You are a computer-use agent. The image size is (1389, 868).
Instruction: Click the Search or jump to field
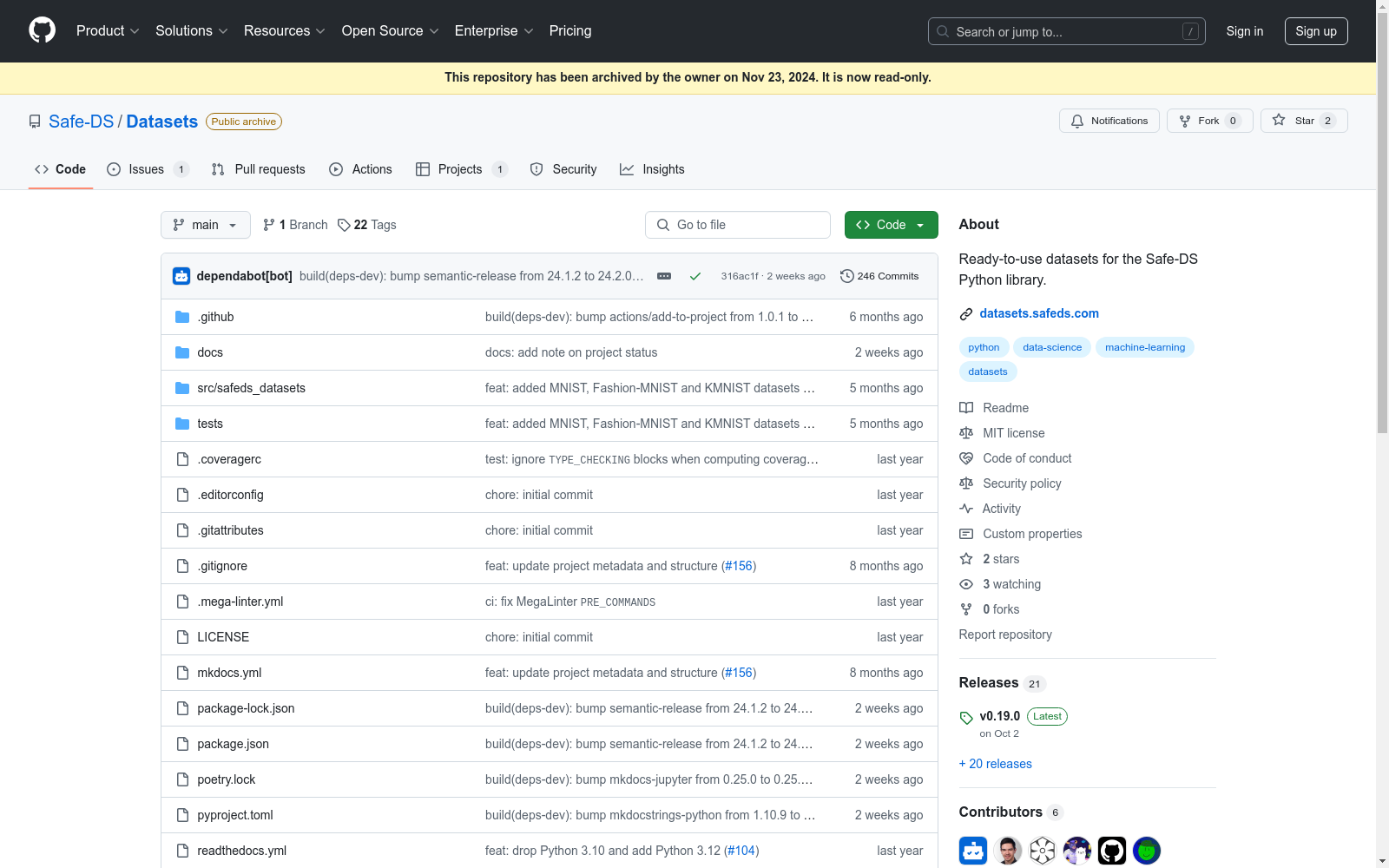pos(1067,31)
